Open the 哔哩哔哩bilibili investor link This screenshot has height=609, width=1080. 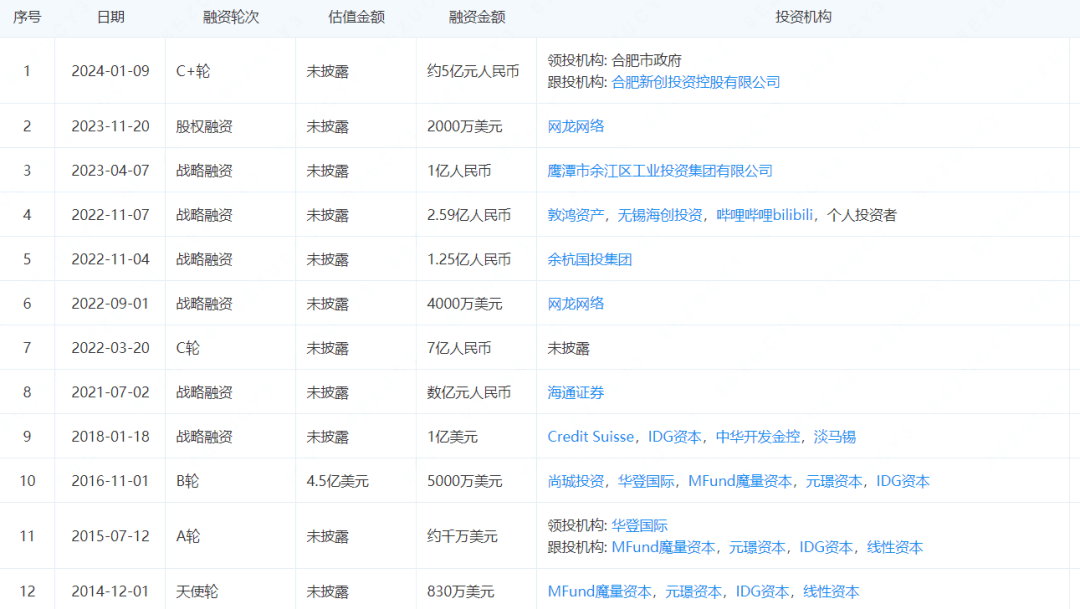(x=765, y=215)
